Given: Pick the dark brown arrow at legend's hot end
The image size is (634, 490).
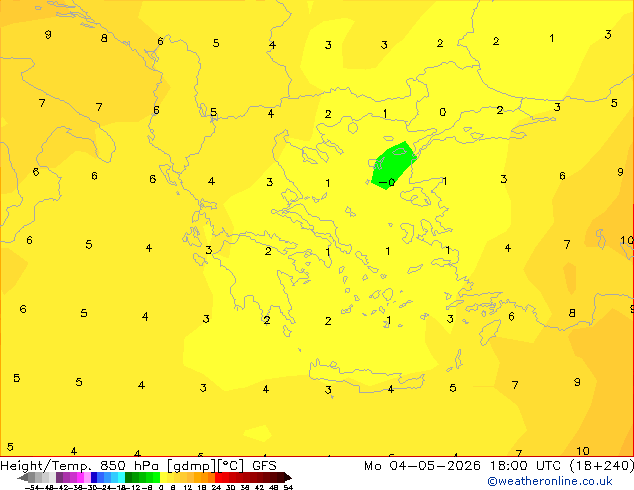Looking at the screenshot, I should coord(288,477).
